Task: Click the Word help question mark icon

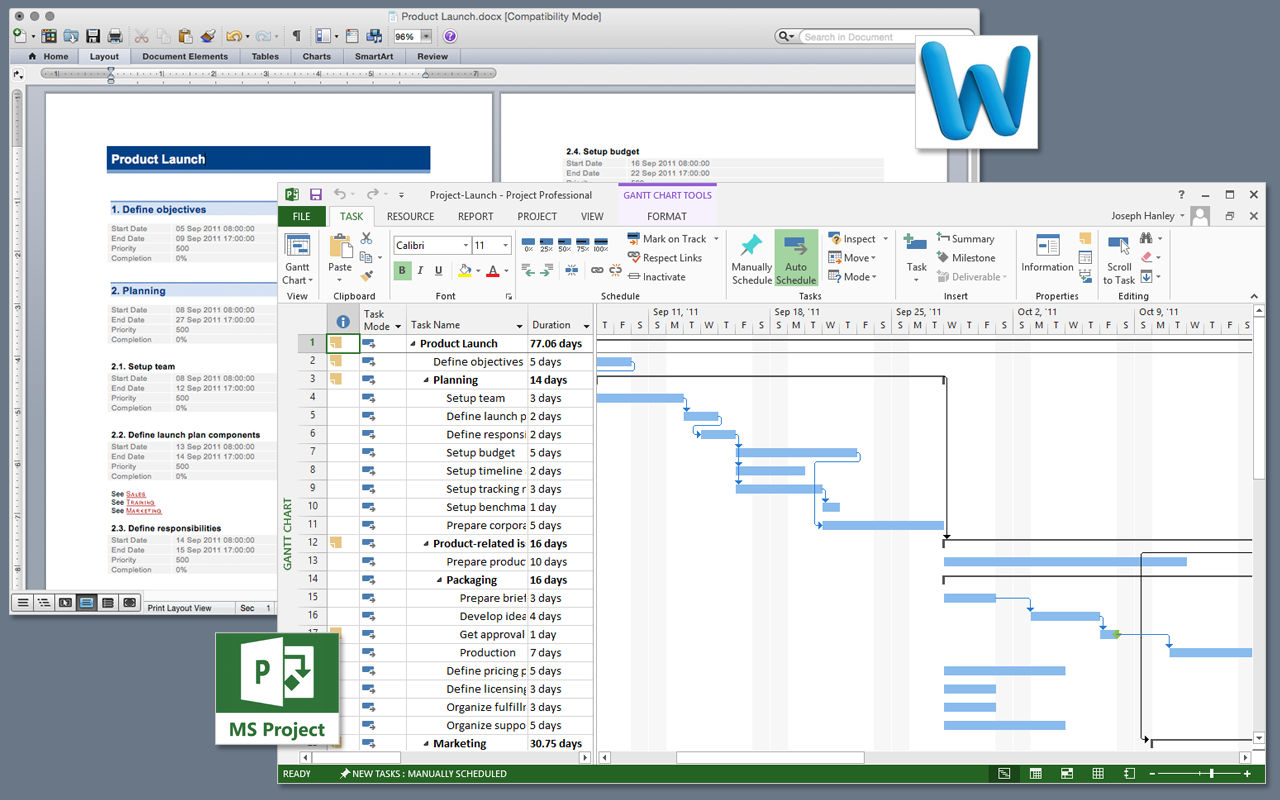Action: click(x=450, y=36)
